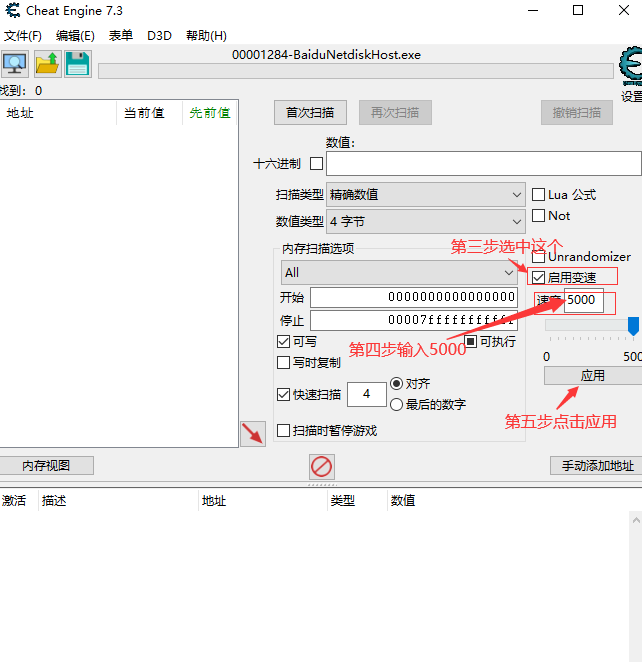Open the 帮助(H) menu
This screenshot has height=662, width=642.
pos(206,35)
